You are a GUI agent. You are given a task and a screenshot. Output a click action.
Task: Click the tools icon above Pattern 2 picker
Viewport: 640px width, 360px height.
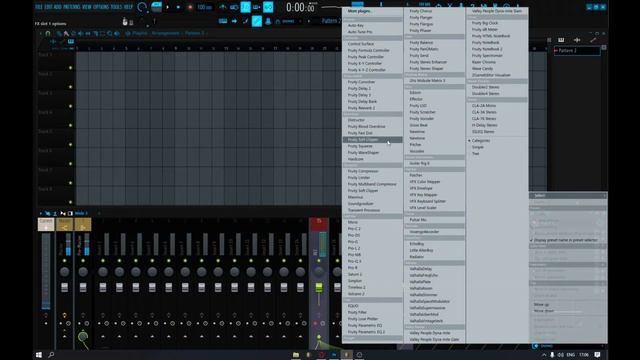593,40
